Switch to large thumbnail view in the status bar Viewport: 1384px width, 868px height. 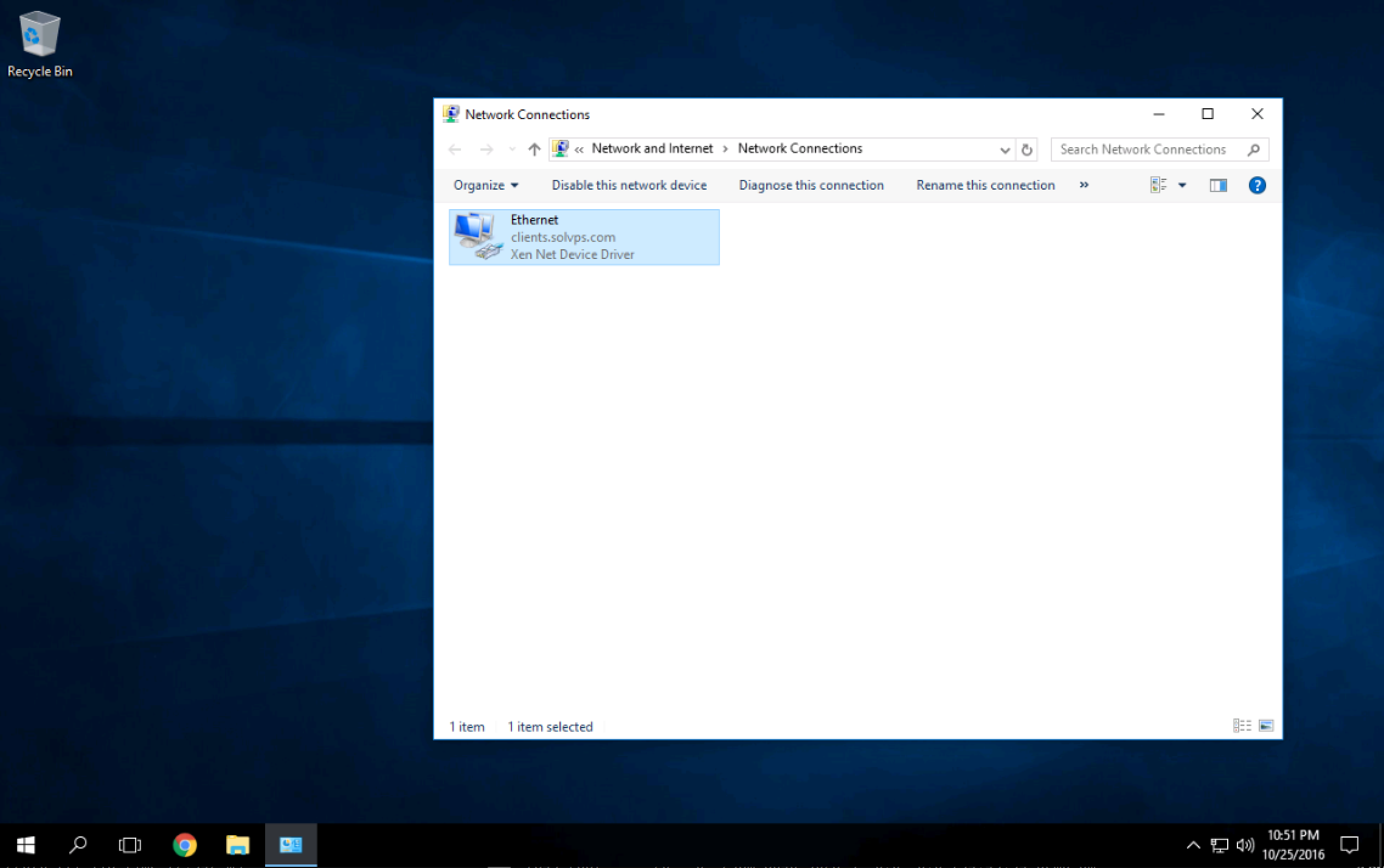tap(1267, 725)
